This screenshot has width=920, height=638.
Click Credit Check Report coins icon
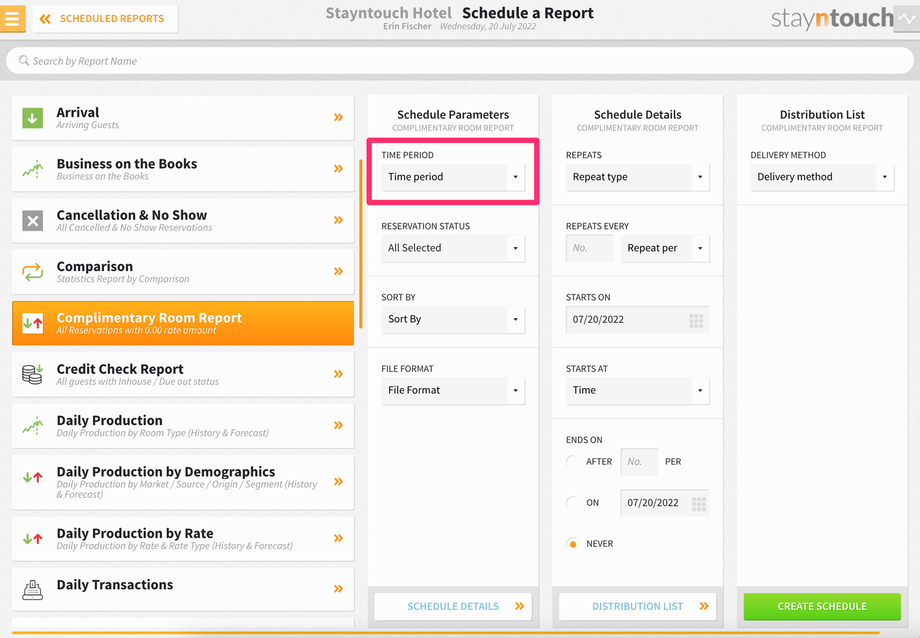[32, 374]
